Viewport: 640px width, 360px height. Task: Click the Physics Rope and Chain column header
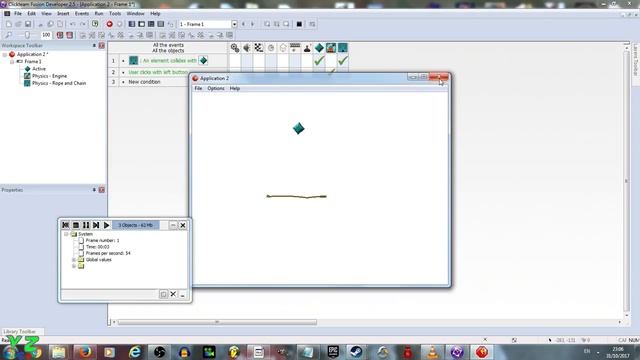(343, 48)
